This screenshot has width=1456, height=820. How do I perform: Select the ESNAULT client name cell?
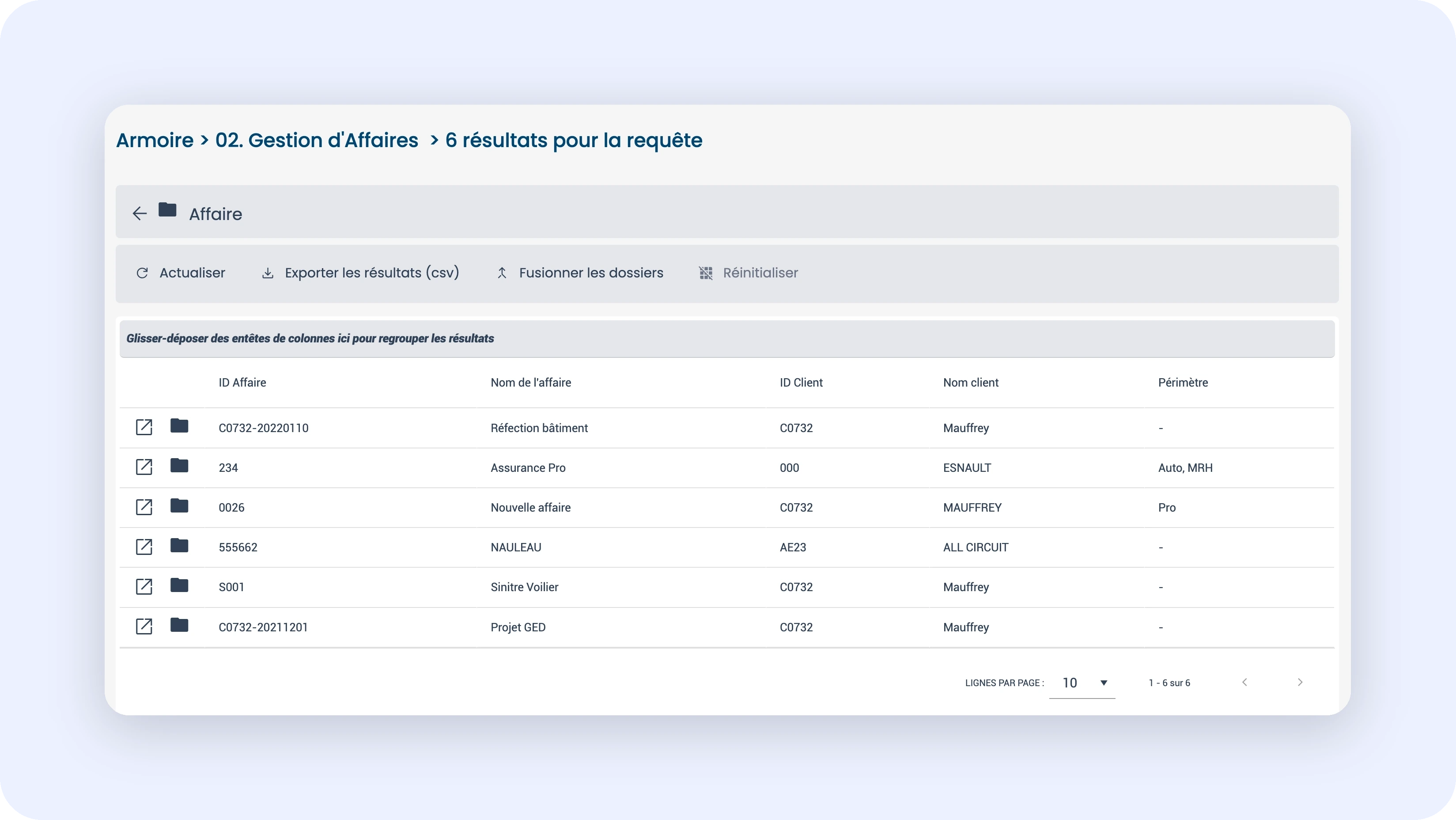[x=967, y=468]
